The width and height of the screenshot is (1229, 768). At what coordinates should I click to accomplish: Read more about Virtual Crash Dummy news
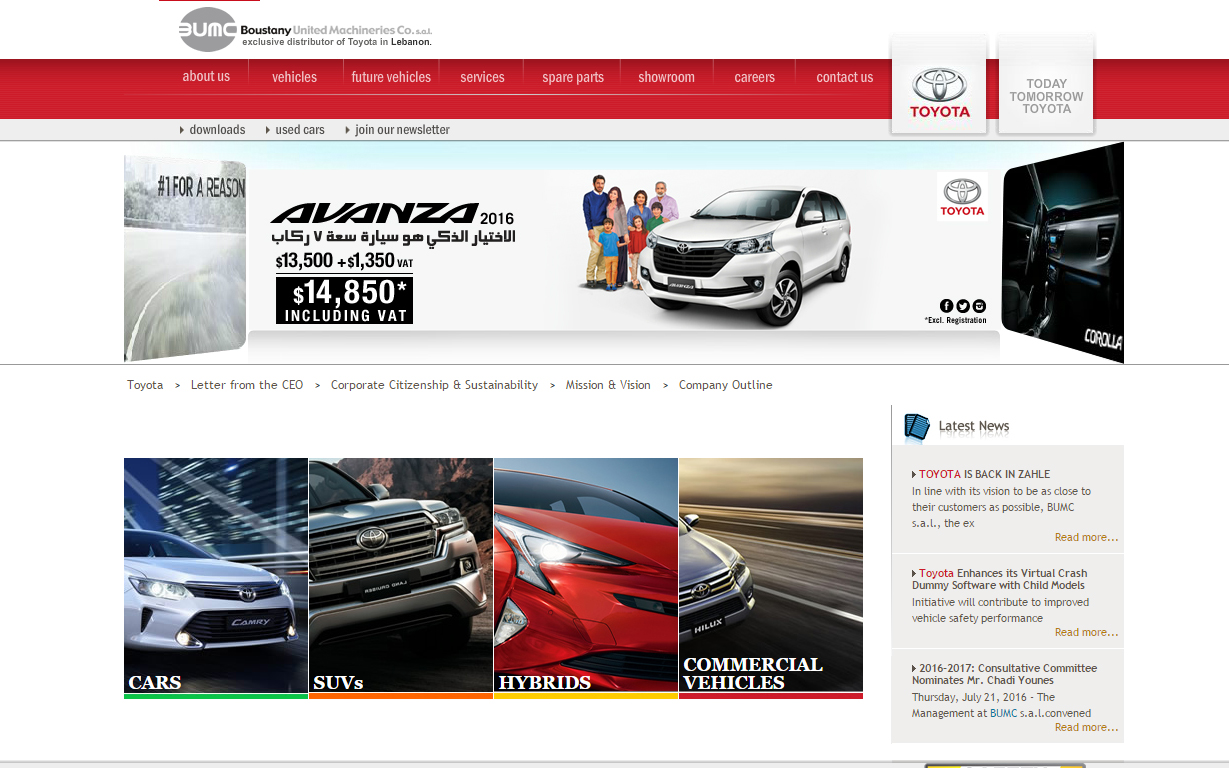pyautogui.click(x=1086, y=633)
